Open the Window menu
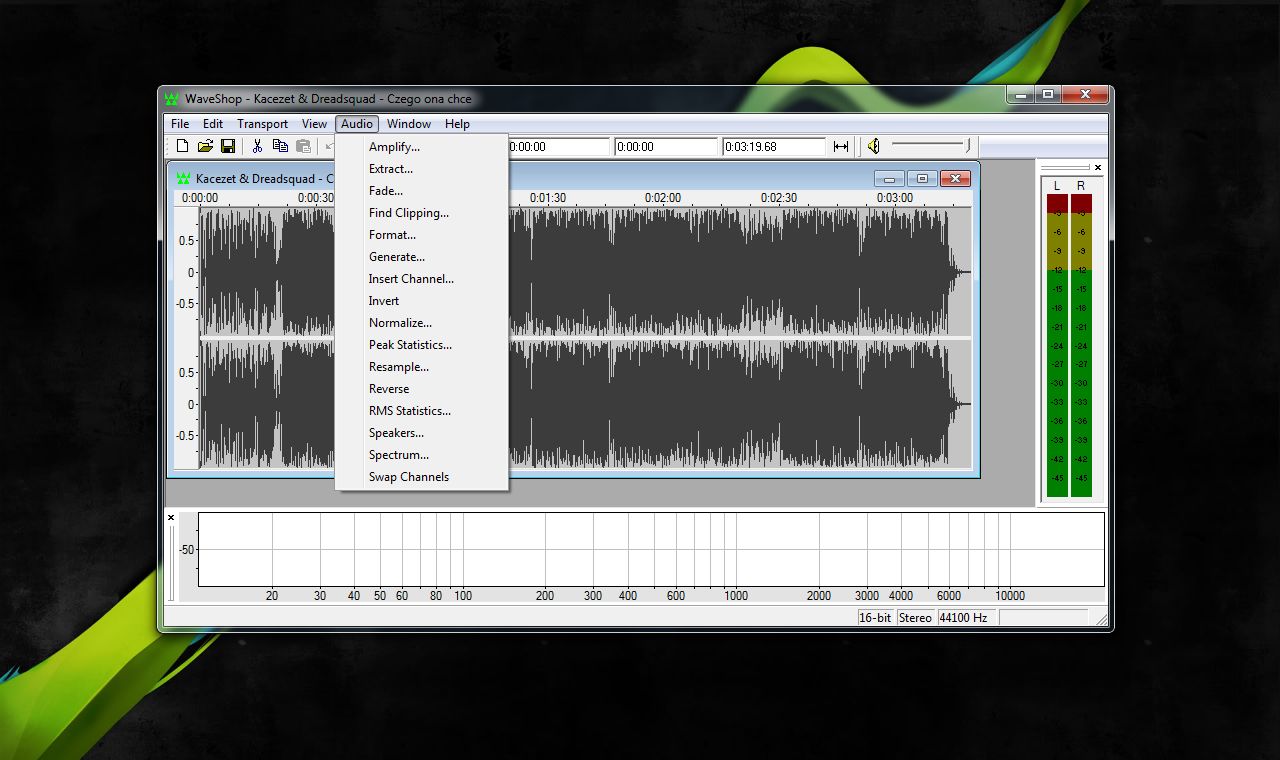This screenshot has width=1280, height=760. click(x=409, y=124)
